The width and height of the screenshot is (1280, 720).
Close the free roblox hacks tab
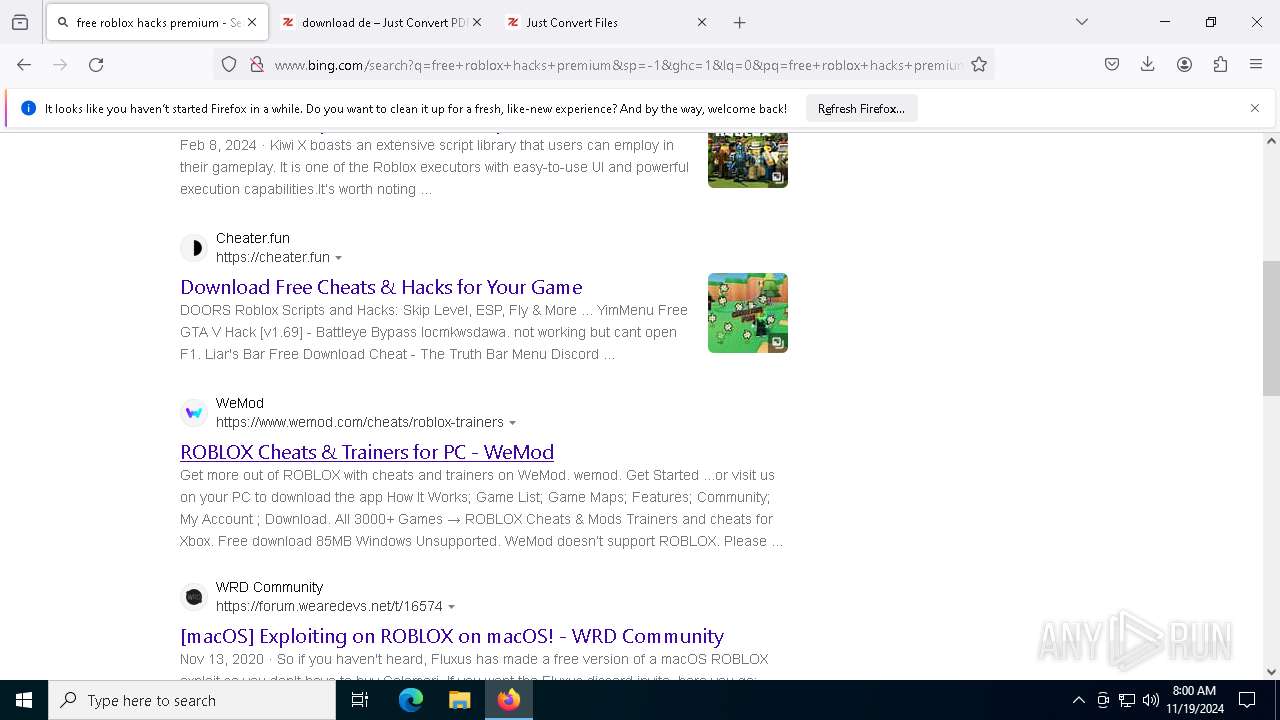point(252,22)
